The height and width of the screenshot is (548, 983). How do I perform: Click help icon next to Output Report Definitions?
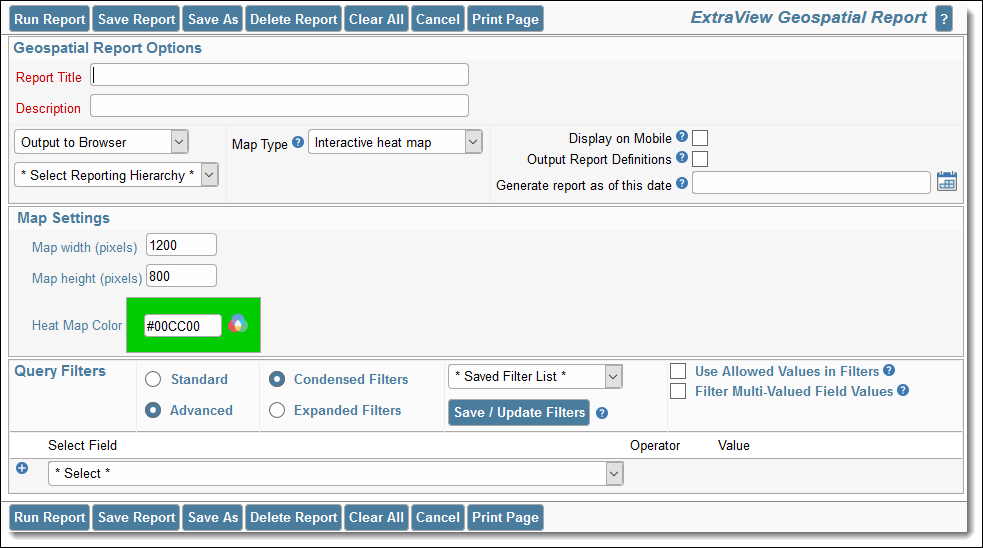coord(682,158)
